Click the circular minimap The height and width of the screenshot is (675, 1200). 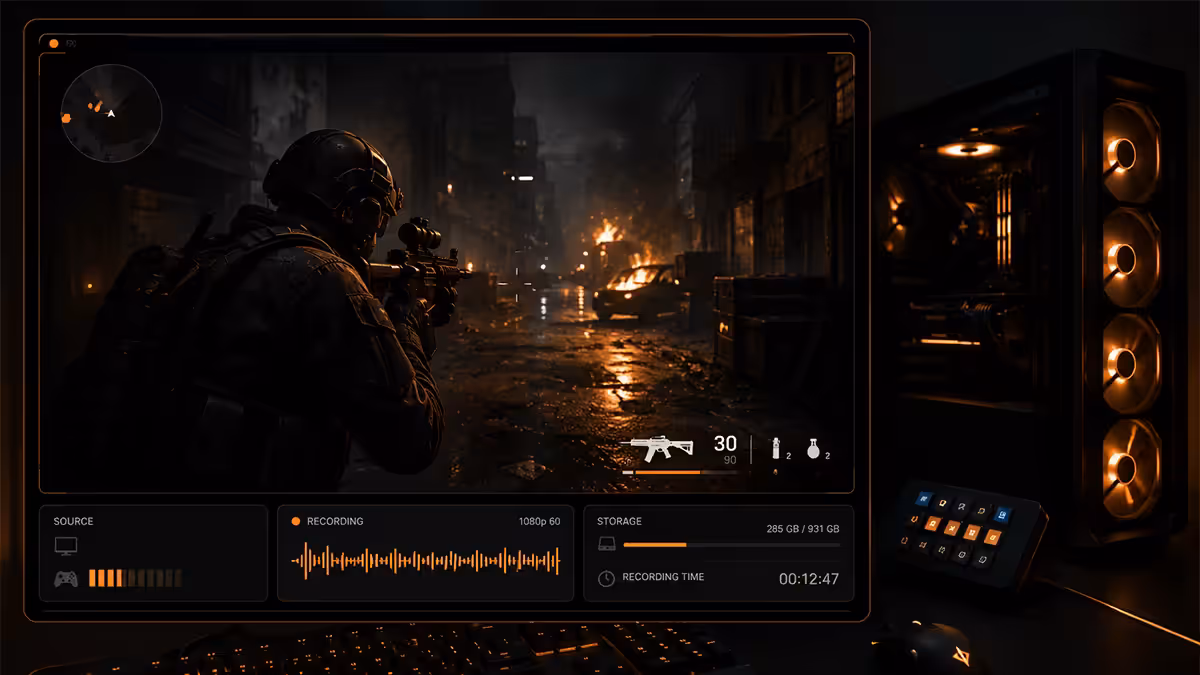[111, 113]
